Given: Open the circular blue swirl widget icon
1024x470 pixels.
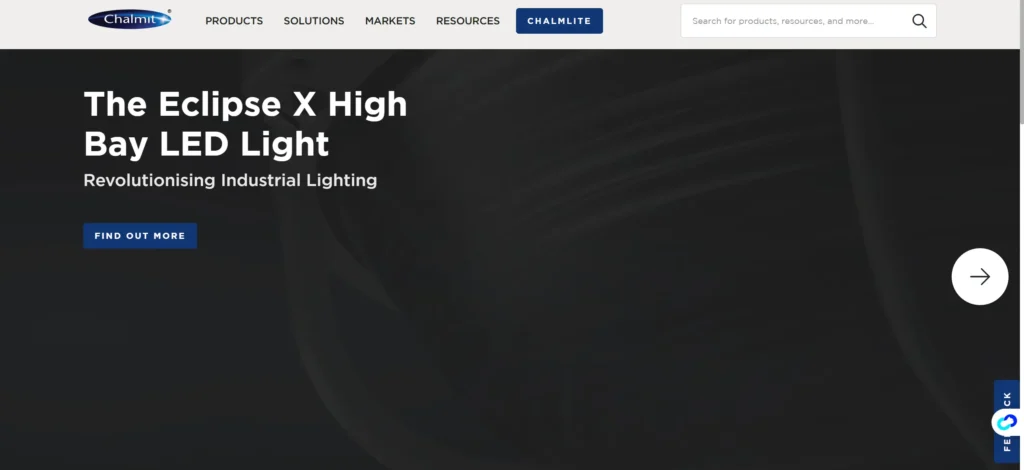Looking at the screenshot, I should click(x=1006, y=422).
